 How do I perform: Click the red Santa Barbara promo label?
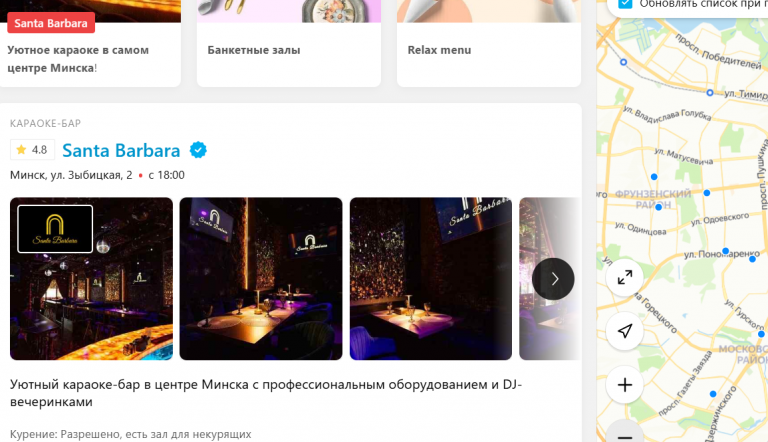pos(51,23)
